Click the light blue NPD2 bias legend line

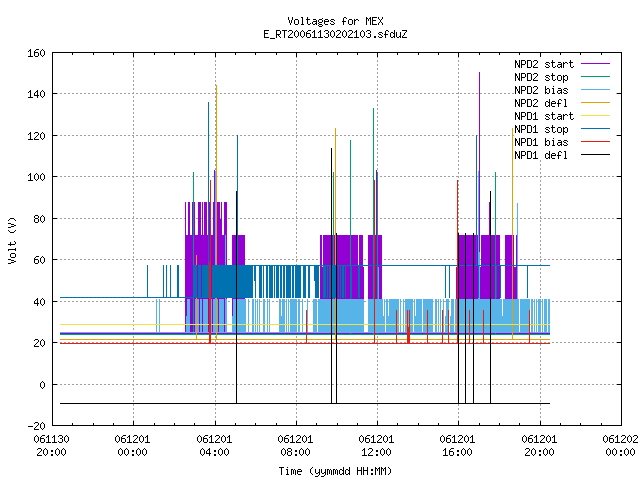click(595, 90)
